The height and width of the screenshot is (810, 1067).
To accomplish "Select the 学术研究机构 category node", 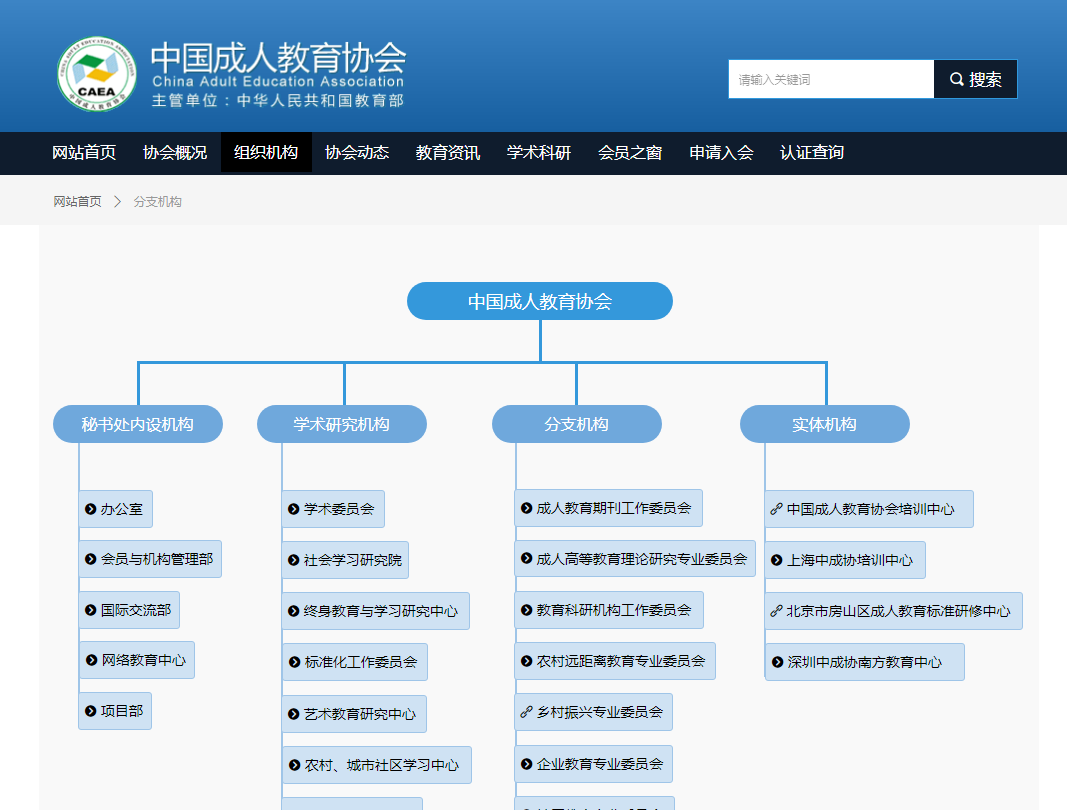I will pyautogui.click(x=342, y=424).
